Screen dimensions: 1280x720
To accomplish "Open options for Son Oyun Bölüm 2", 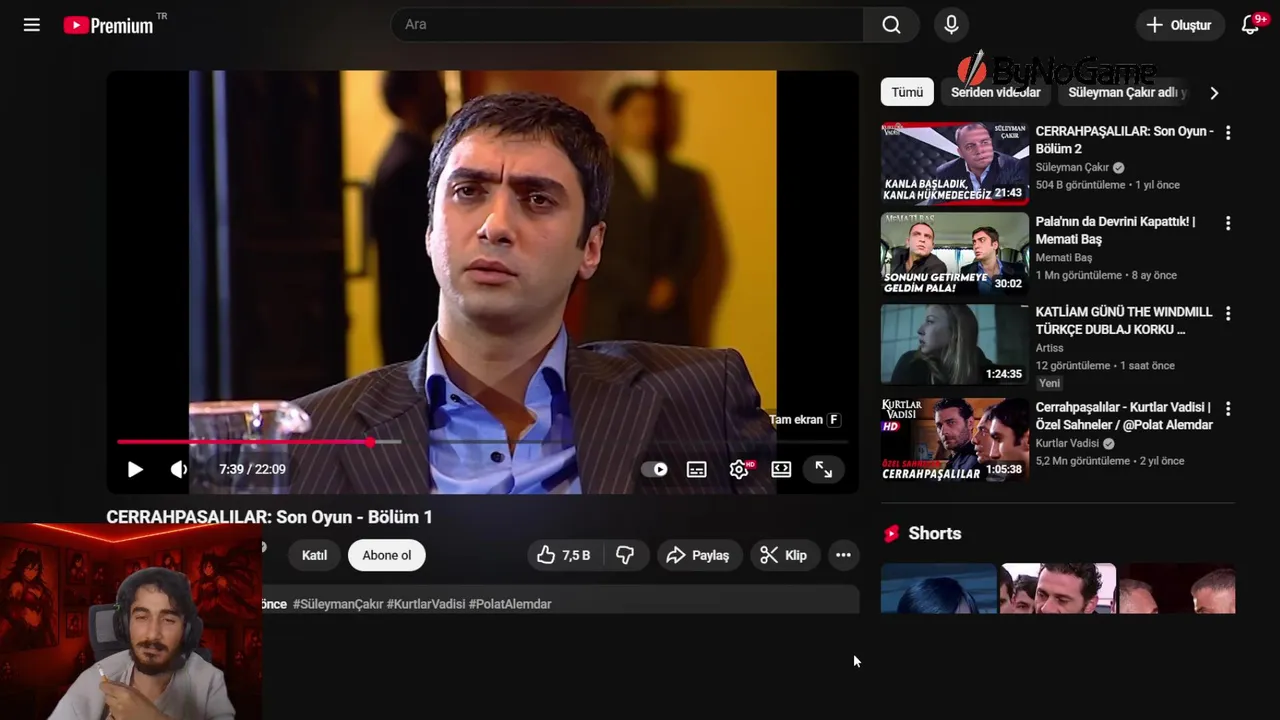I will coord(1228,133).
